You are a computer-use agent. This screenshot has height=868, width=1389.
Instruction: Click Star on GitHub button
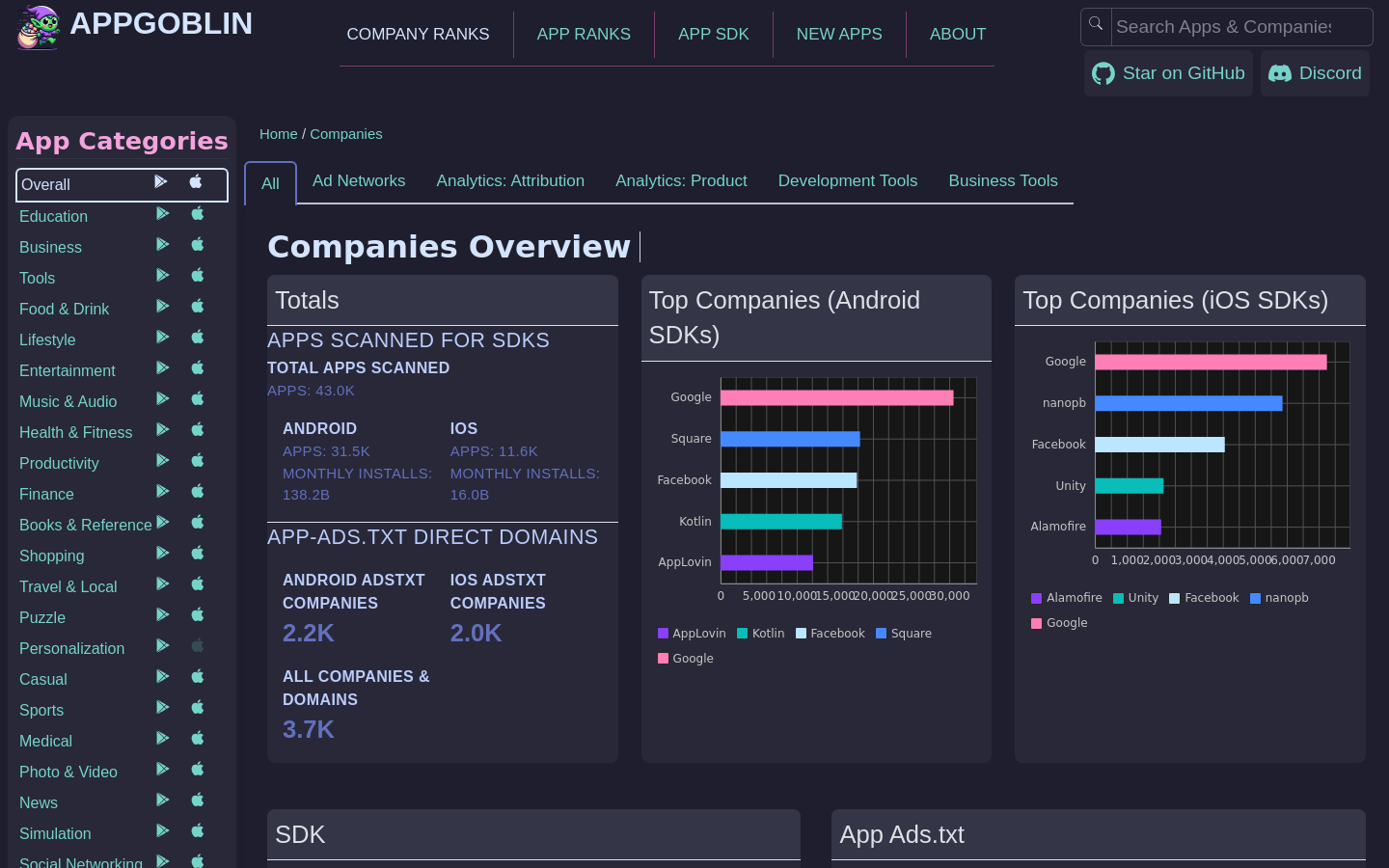pyautogui.click(x=1168, y=73)
